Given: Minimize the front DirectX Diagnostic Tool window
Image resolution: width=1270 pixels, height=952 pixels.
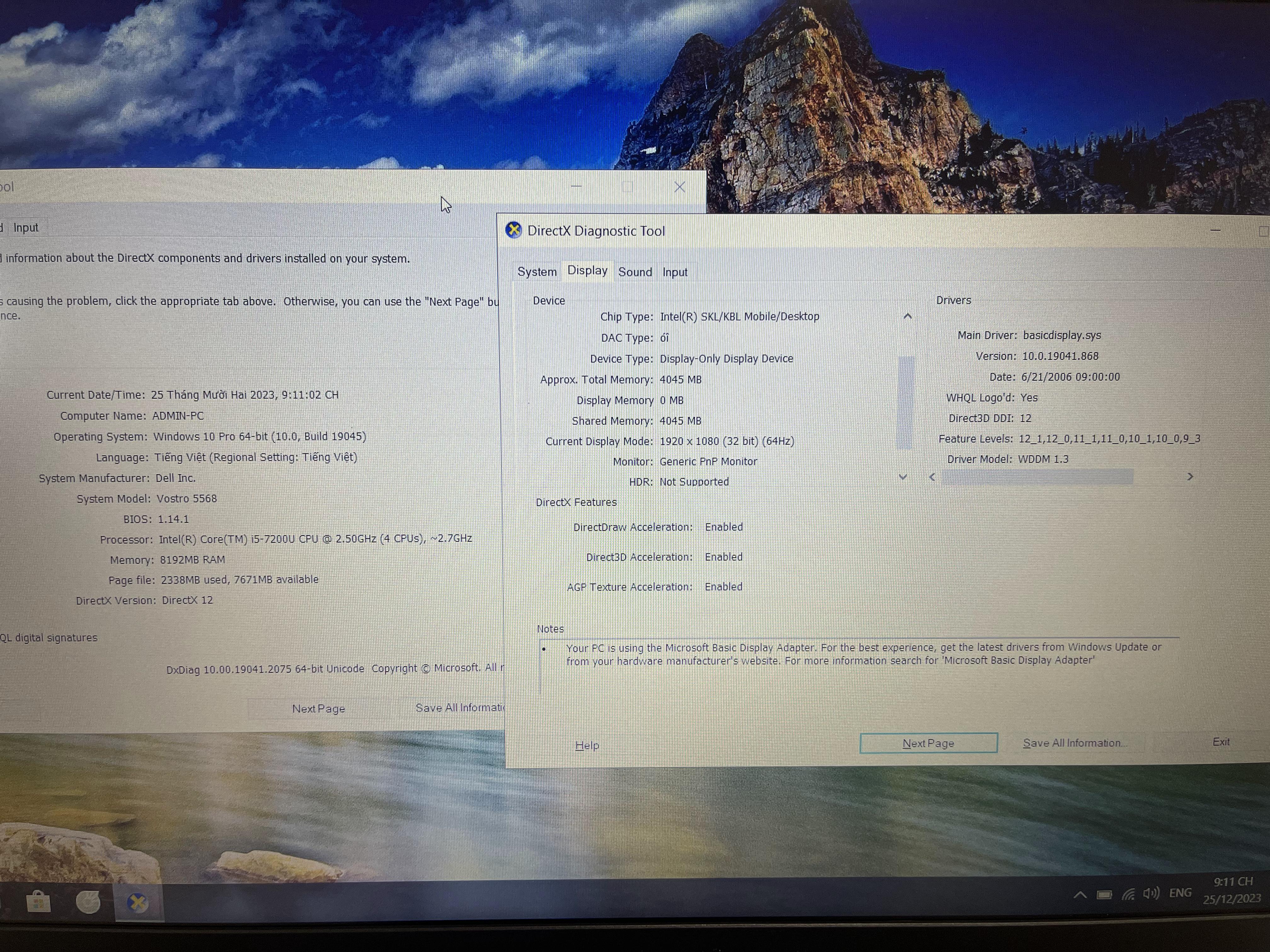Looking at the screenshot, I should click(x=1215, y=230).
